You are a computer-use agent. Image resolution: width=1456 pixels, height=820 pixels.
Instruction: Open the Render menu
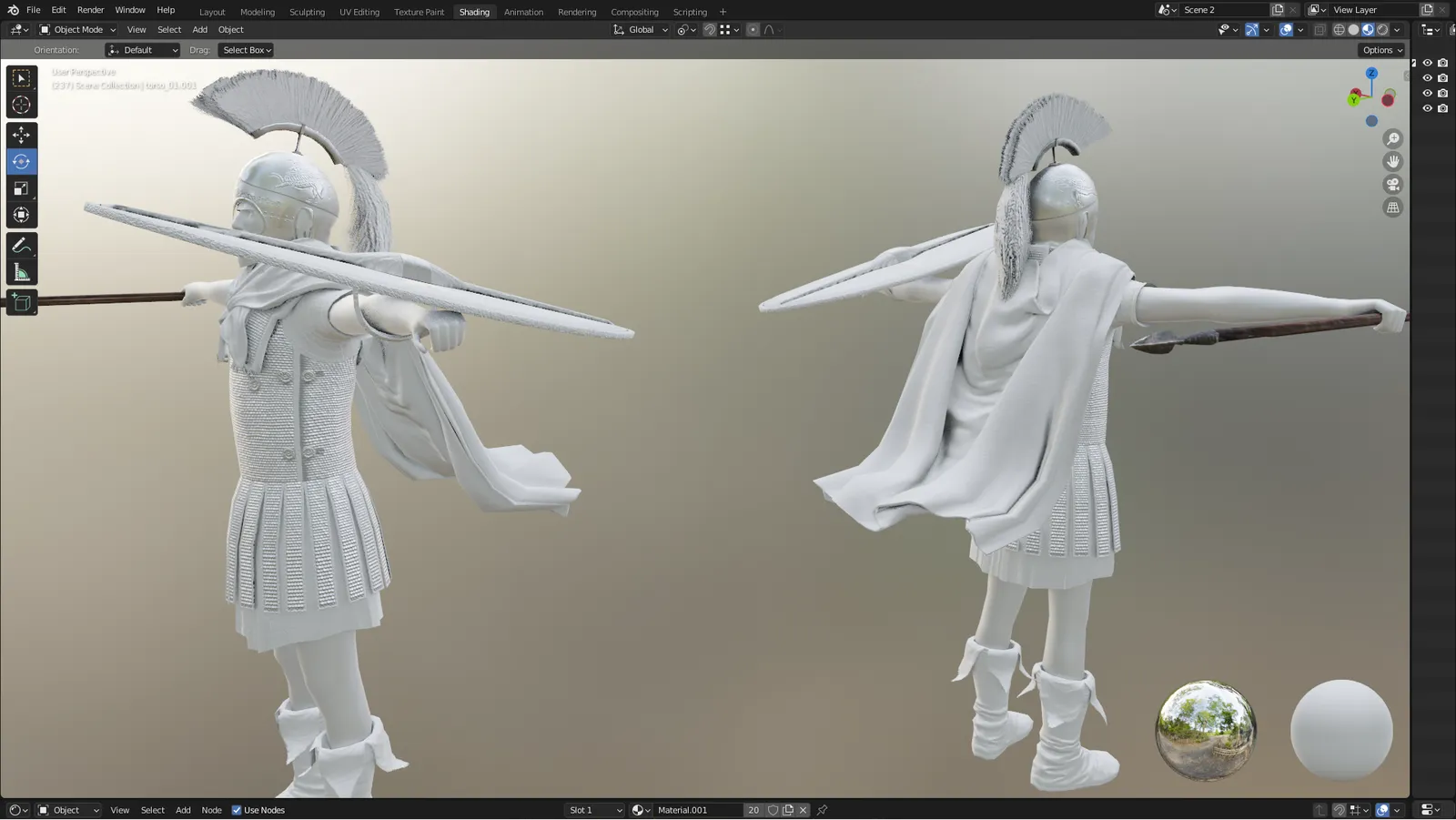90,10
